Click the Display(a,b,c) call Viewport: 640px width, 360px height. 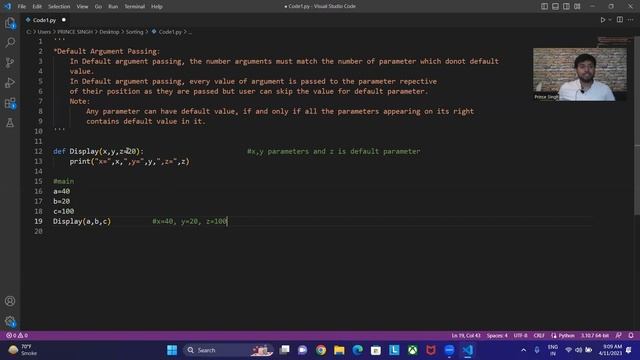point(82,221)
